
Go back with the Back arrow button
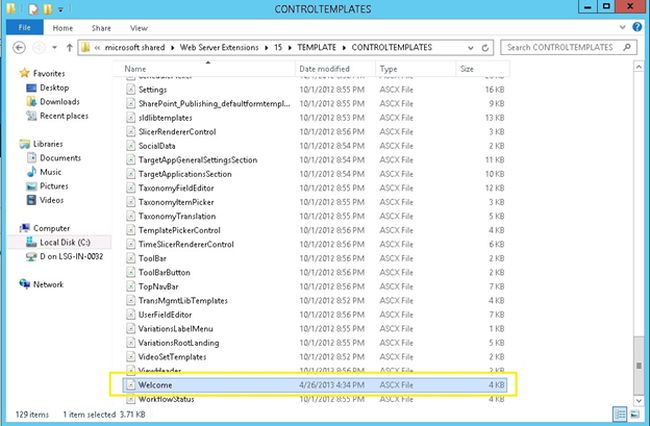[x=19, y=48]
